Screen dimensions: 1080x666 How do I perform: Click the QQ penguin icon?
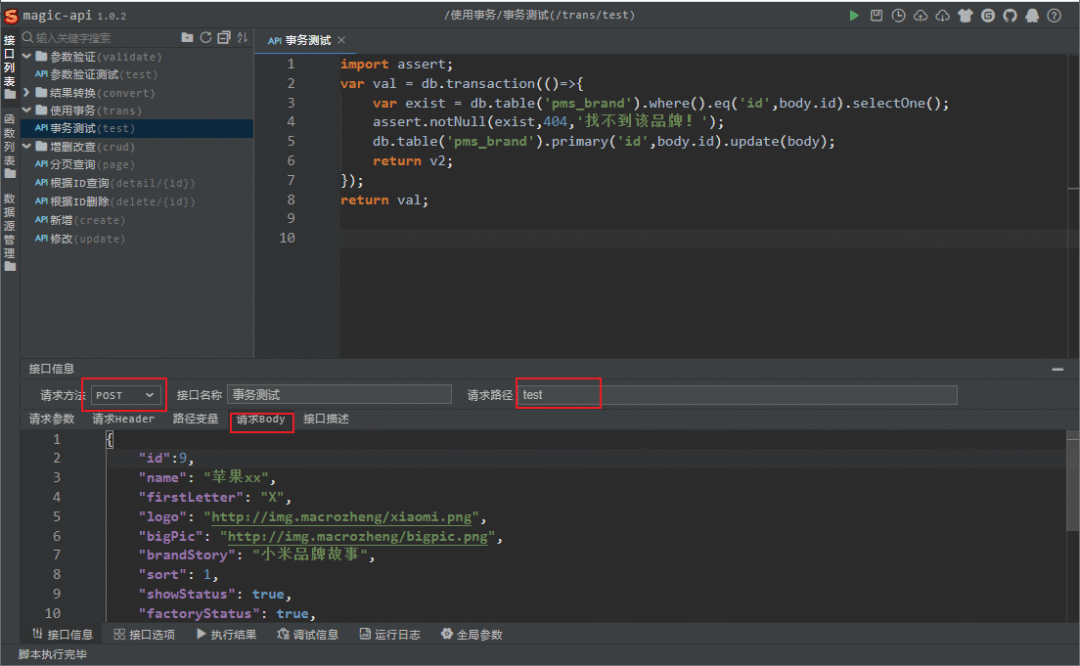coord(1032,15)
